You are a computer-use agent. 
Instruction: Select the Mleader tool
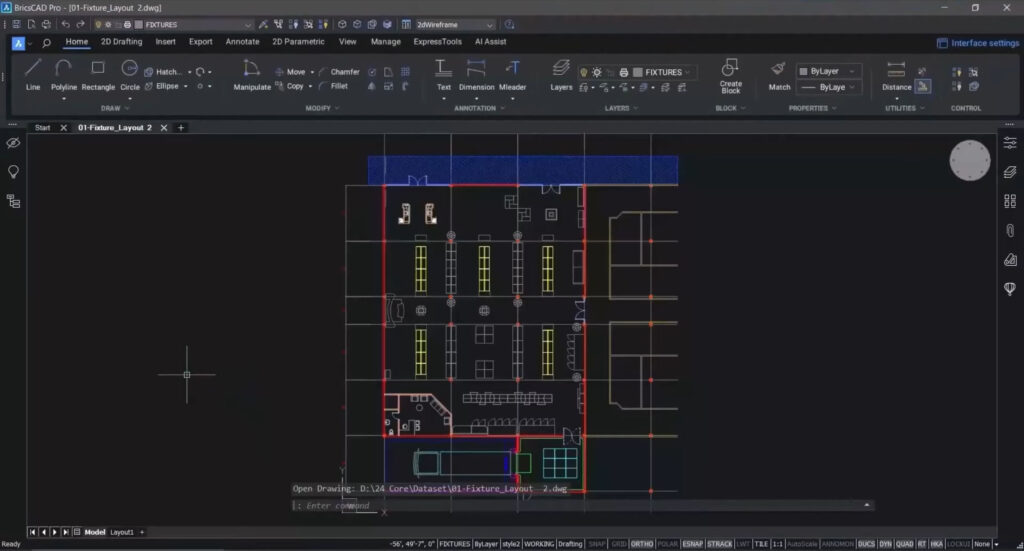pyautogui.click(x=512, y=74)
